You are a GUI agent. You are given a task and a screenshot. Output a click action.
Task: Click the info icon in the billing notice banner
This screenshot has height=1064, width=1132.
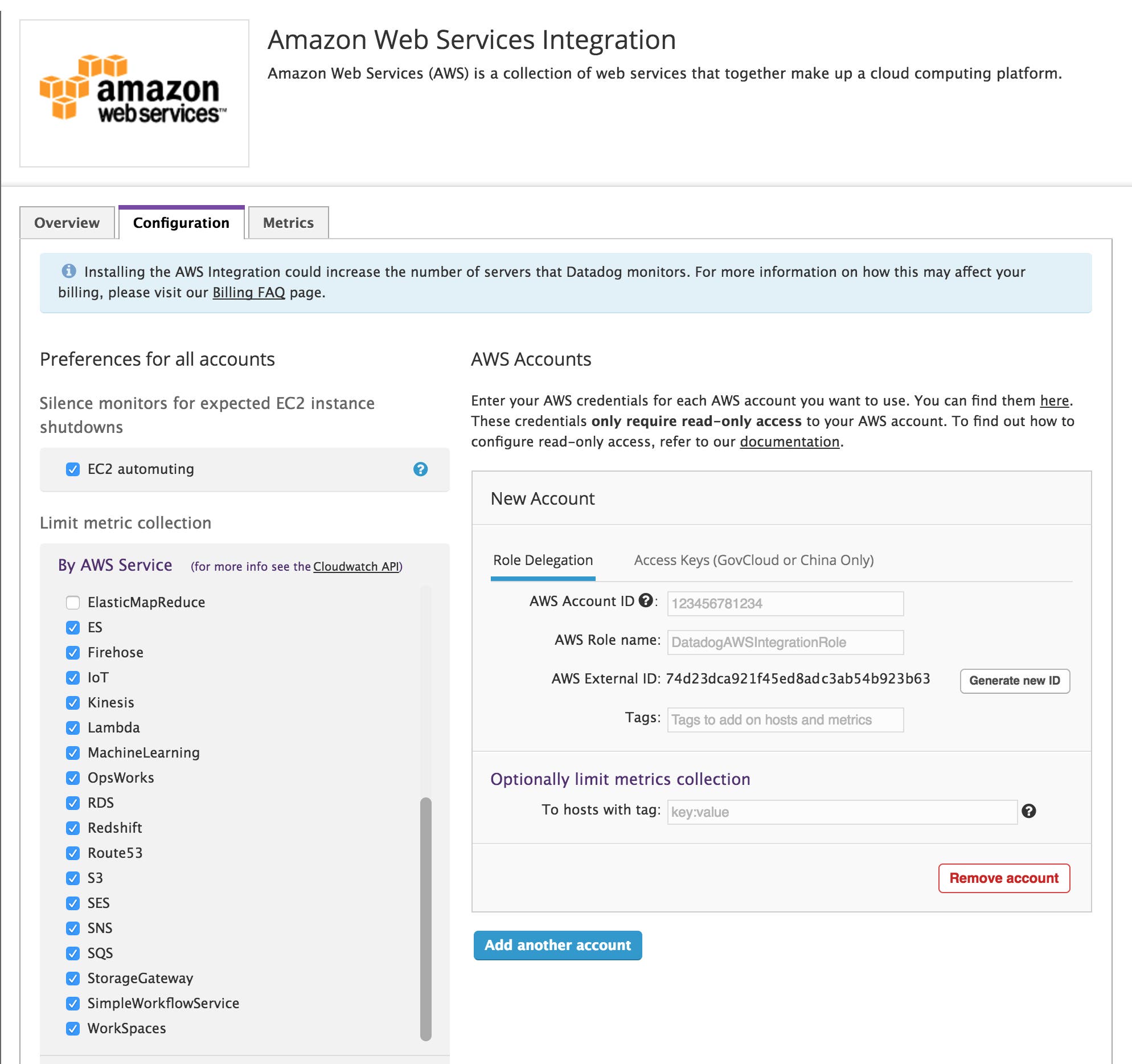coord(68,272)
